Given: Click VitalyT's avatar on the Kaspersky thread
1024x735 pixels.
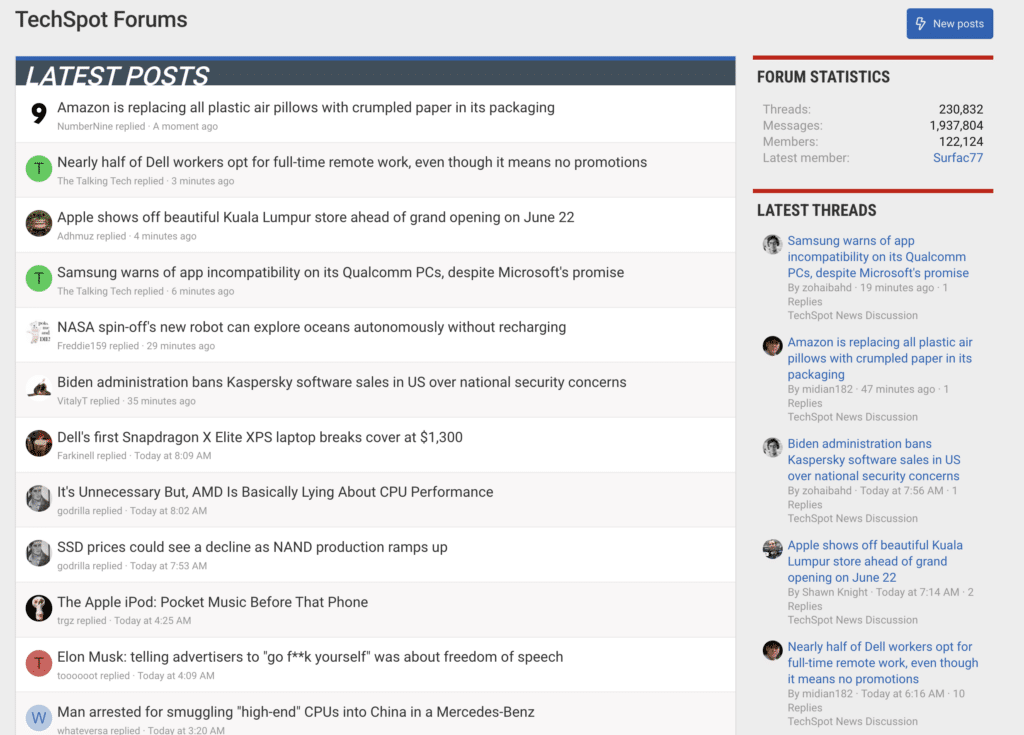Looking at the screenshot, I should 38,389.
